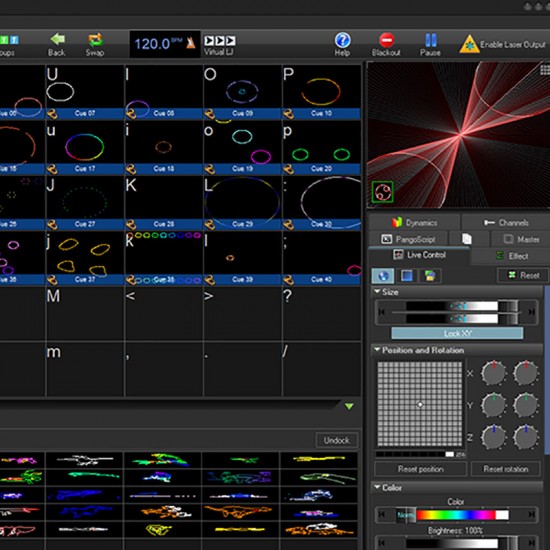Click the link icon on Cue 29
This screenshot has width=550, height=550.
pos(209,224)
